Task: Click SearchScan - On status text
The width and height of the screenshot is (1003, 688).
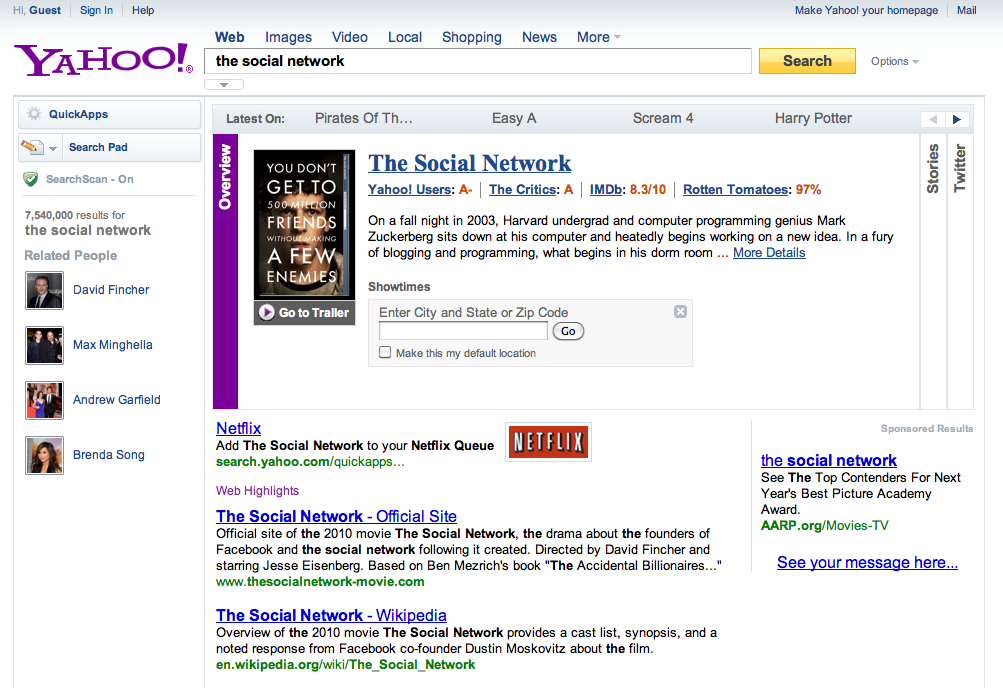Action: (x=90, y=179)
